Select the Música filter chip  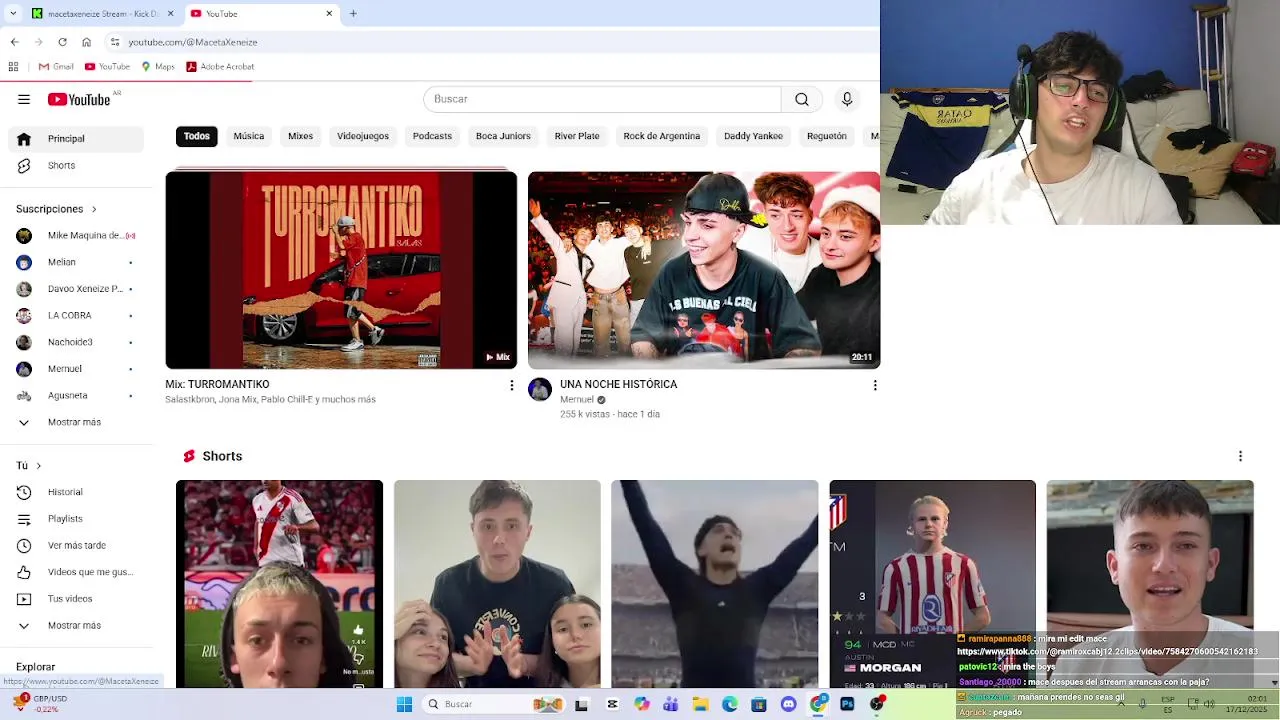tap(249, 136)
